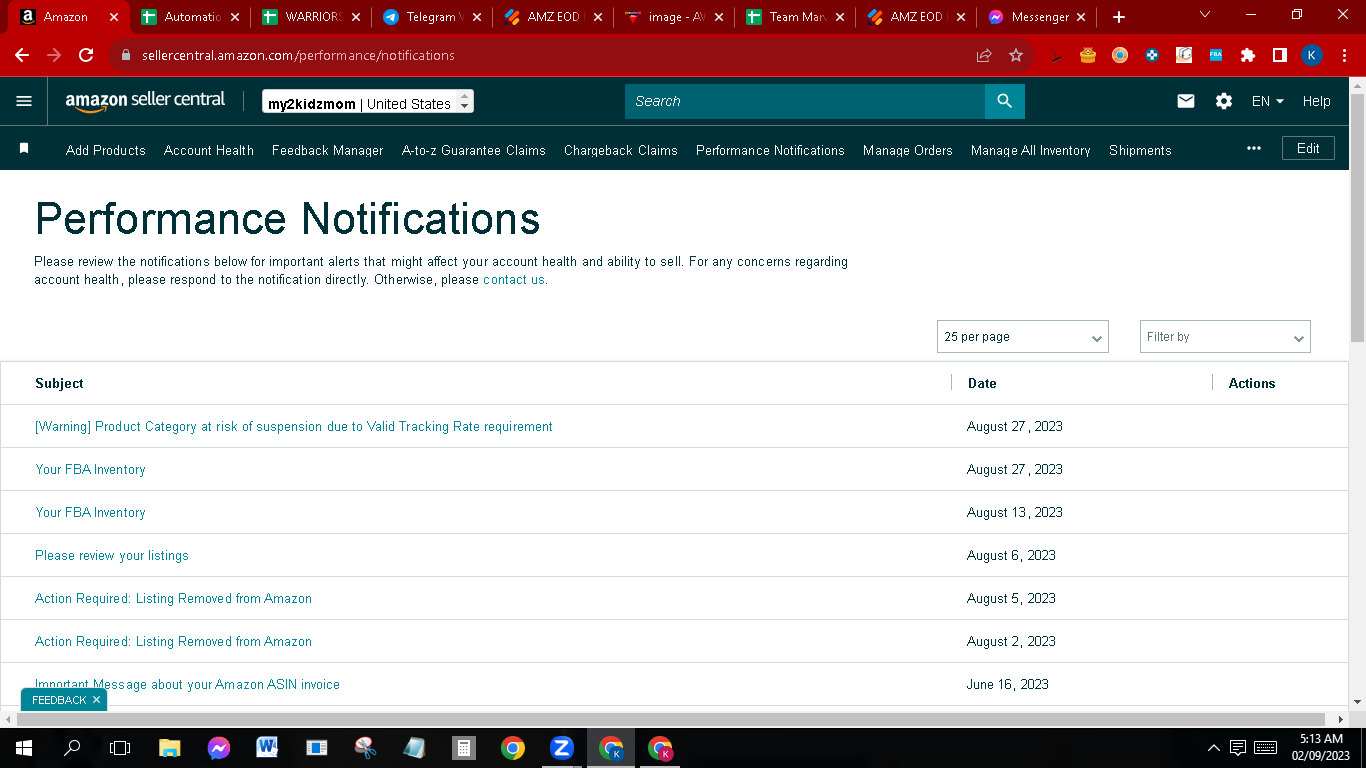Open the my2kidzmom account switcher dropdown
Viewport: 1366px width, 768px height.
368,102
